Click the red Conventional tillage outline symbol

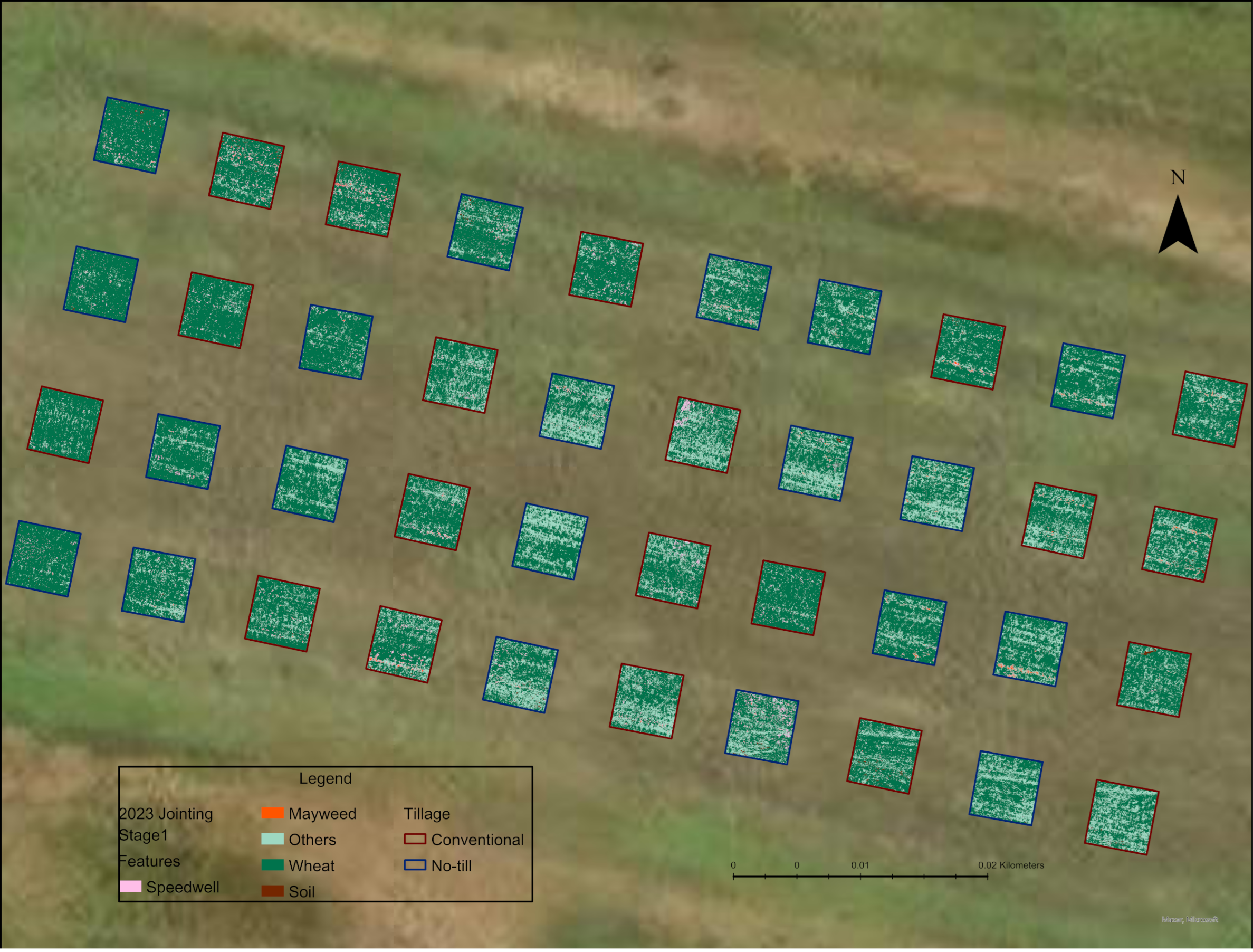point(415,839)
